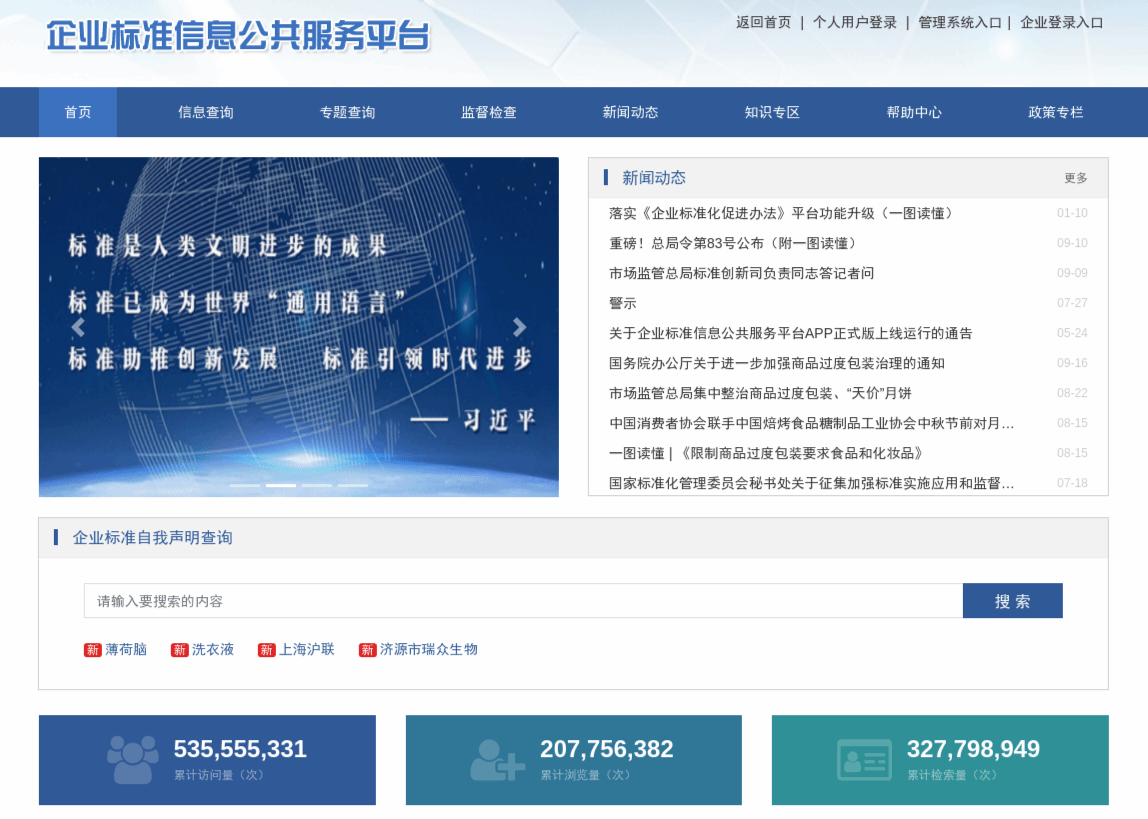Screen dimensions: 1148x819
Task: Open the 企业登录入口 link
Action: click(x=1062, y=22)
